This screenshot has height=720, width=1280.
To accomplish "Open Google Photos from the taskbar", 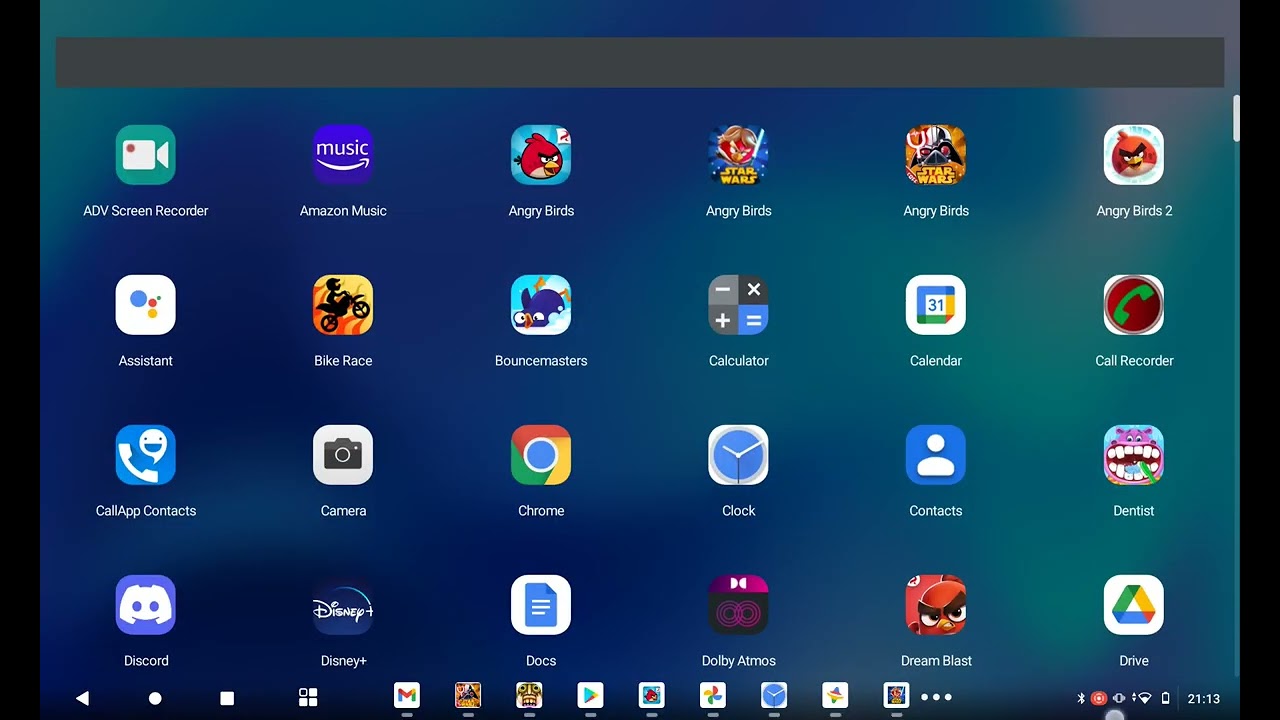I will coord(713,695).
